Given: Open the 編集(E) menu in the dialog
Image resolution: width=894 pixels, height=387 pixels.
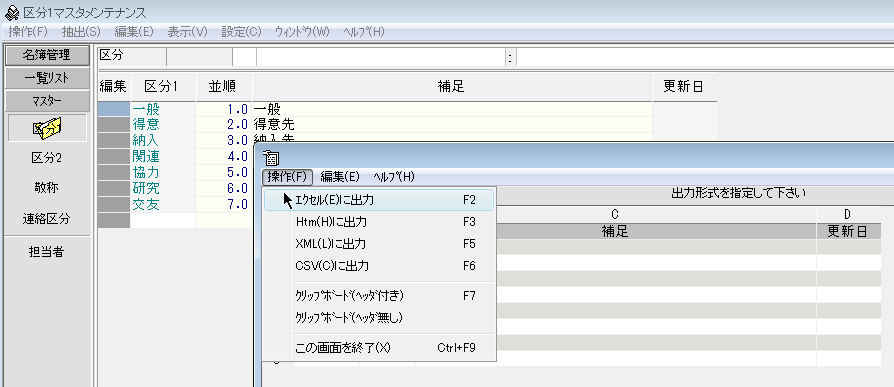Looking at the screenshot, I should (340, 177).
